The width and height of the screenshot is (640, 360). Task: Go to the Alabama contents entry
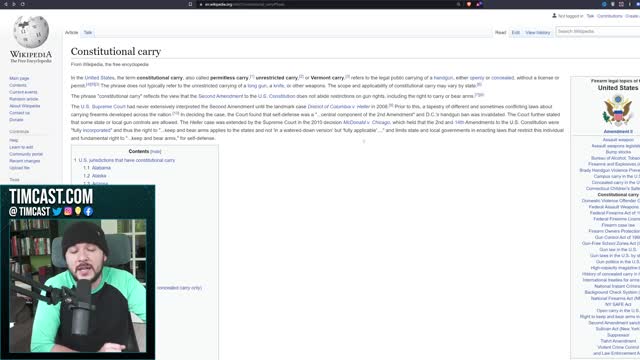pyautogui.click(x=101, y=168)
